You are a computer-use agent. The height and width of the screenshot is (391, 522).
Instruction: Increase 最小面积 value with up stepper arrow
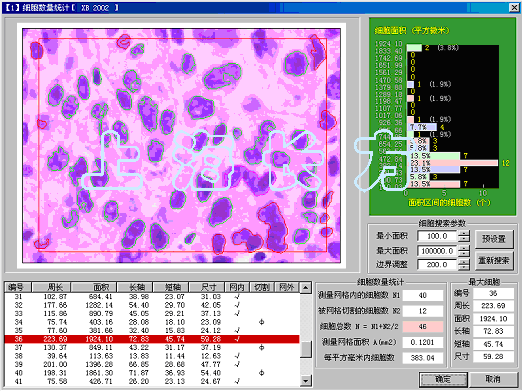(x=464, y=233)
